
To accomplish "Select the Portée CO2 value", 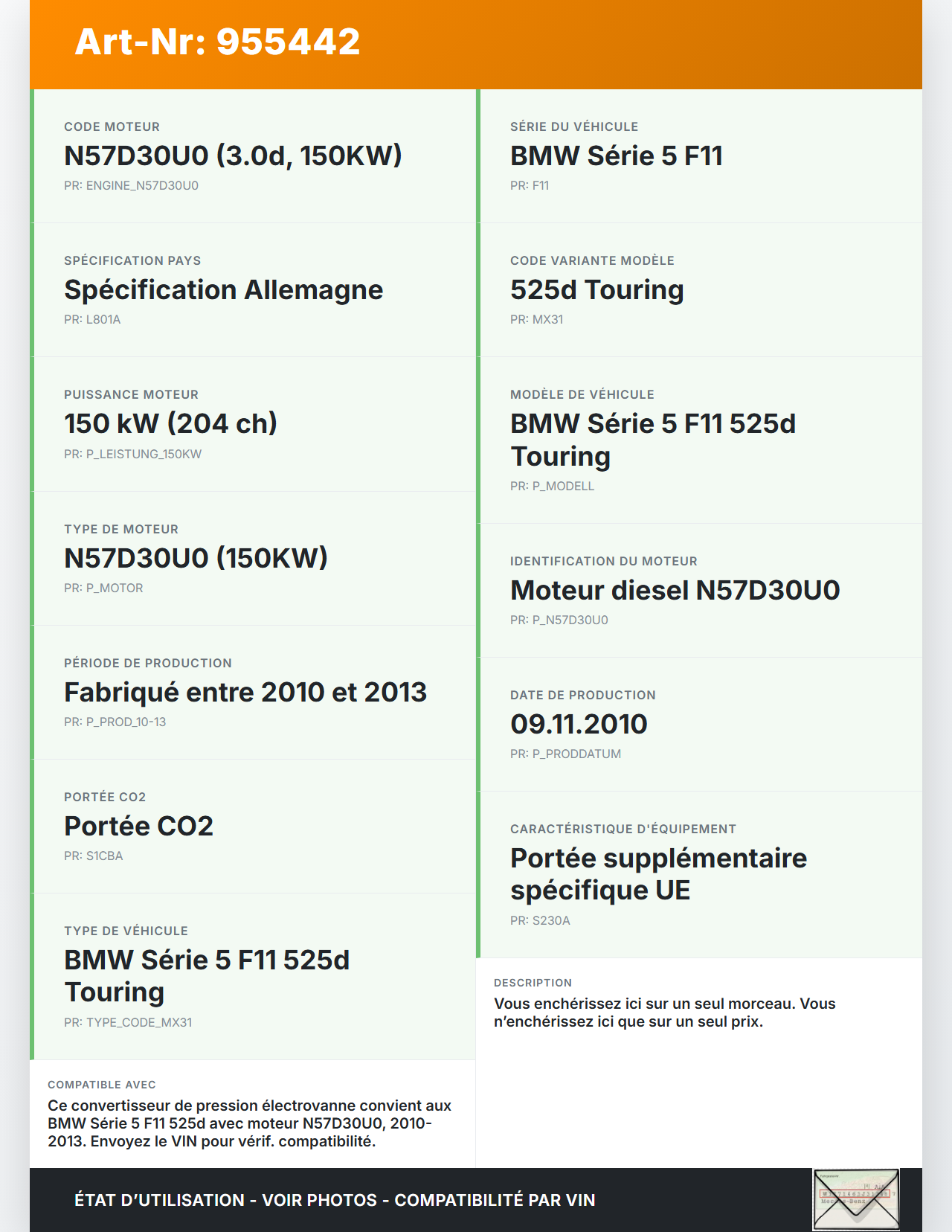I will coord(138,826).
